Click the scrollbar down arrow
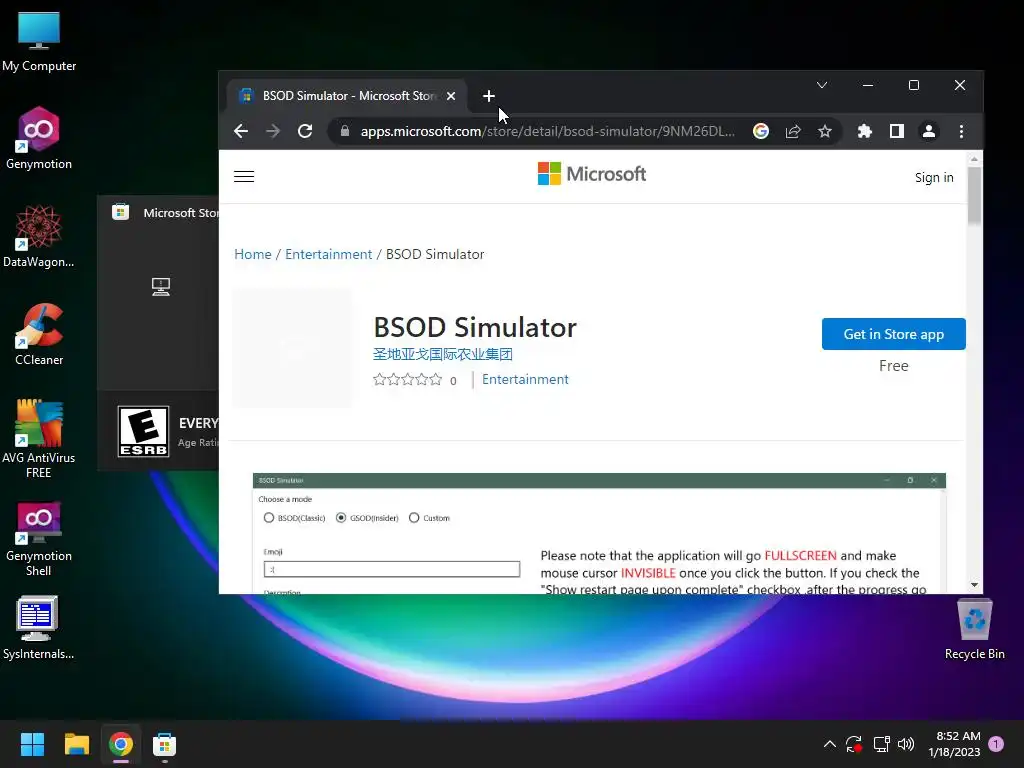Screen dimensions: 1024x768 coord(974,585)
